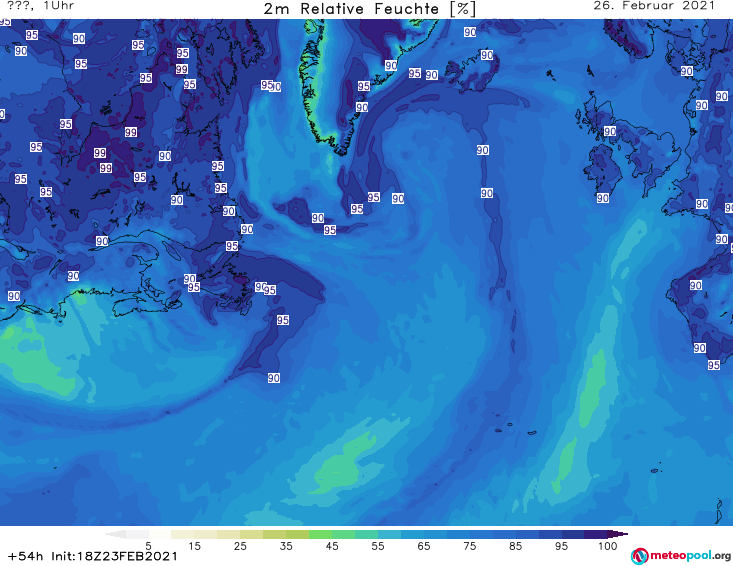Screen dimensions: 733x566
Task: Click the '26. Februar 2021' date text
Action: click(x=654, y=6)
